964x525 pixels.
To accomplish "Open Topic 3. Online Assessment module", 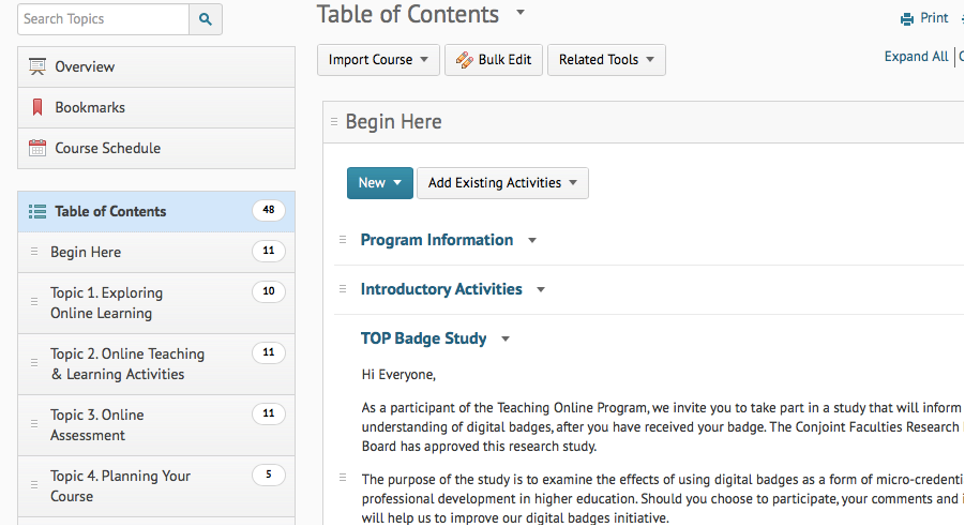I will click(97, 425).
